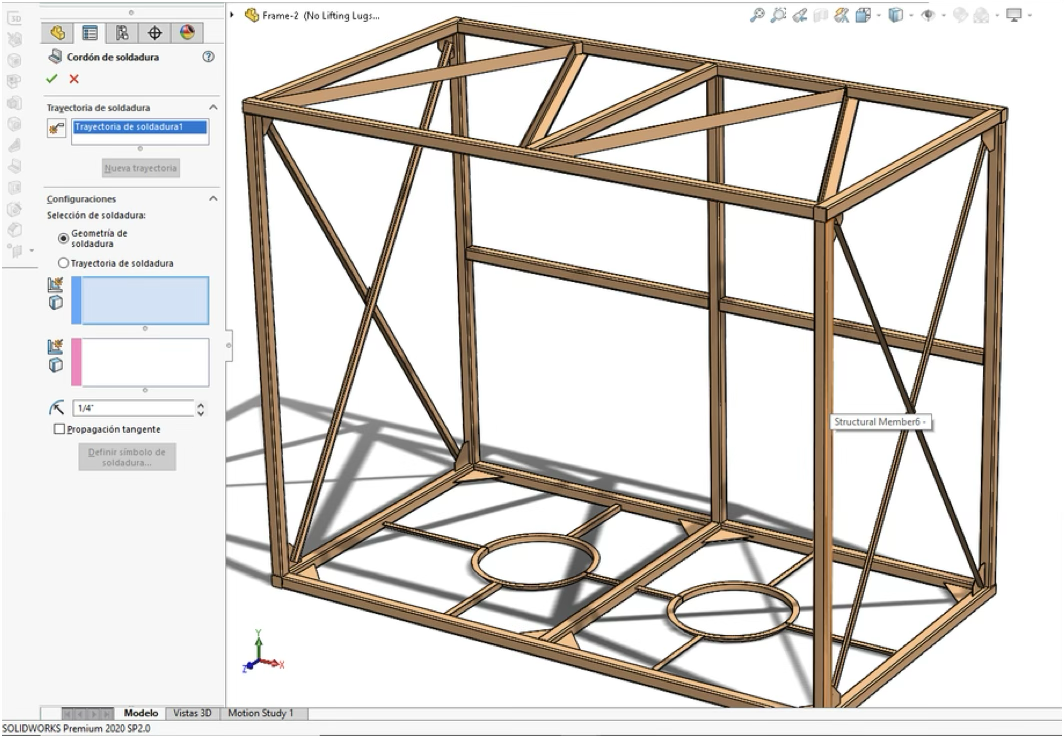Expand the Frame-2 flyout tree arrow
1064x738 pixels.
[x=232, y=15]
